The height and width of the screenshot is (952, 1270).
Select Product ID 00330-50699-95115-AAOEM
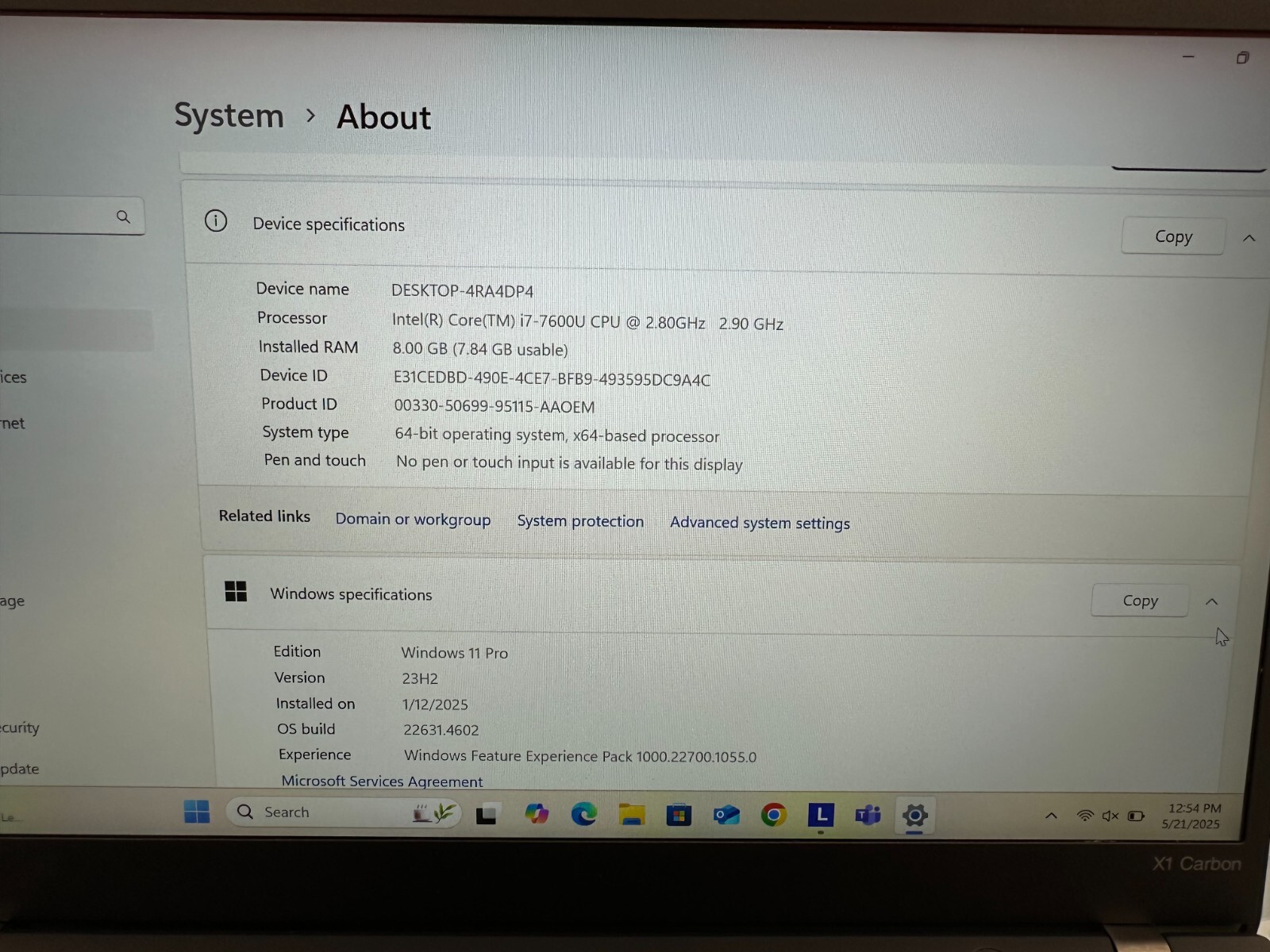tap(494, 406)
